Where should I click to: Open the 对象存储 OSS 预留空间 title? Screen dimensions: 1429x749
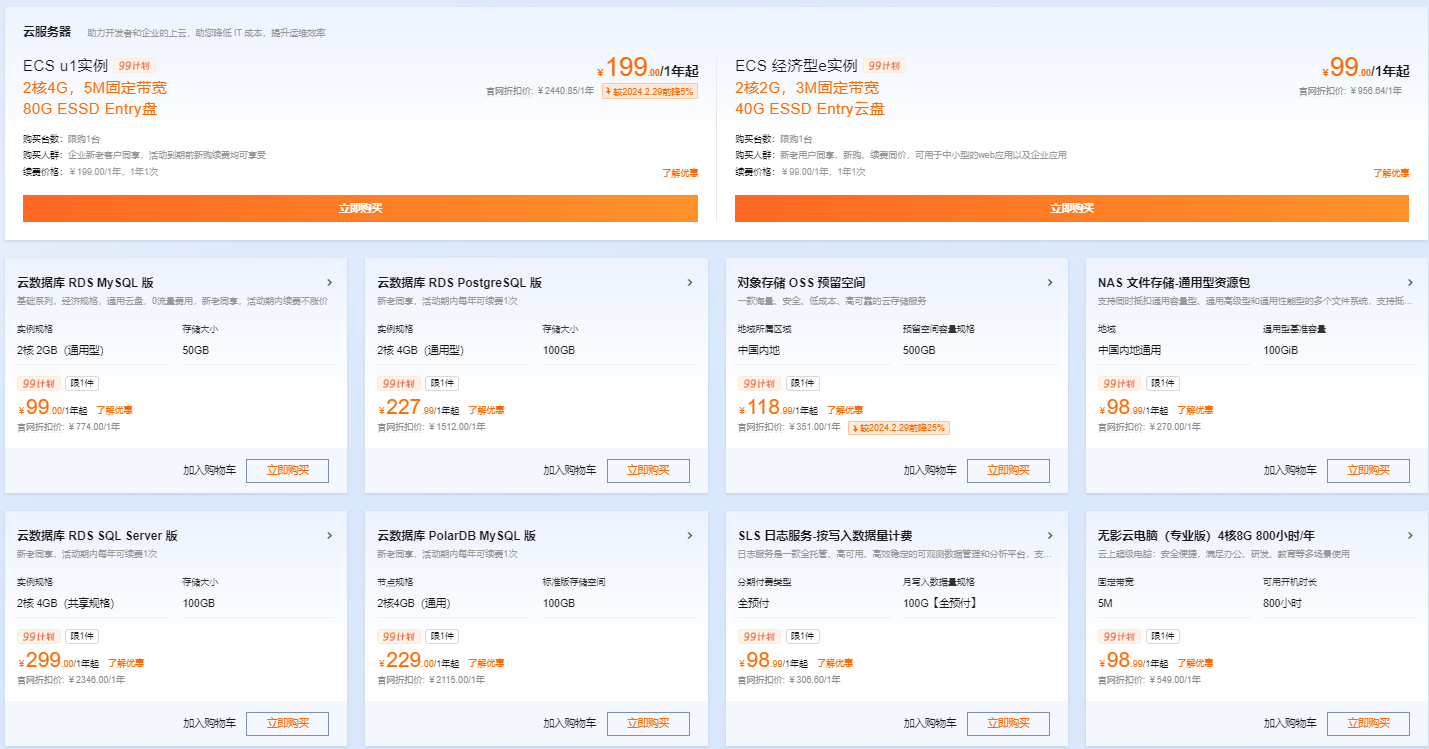801,283
